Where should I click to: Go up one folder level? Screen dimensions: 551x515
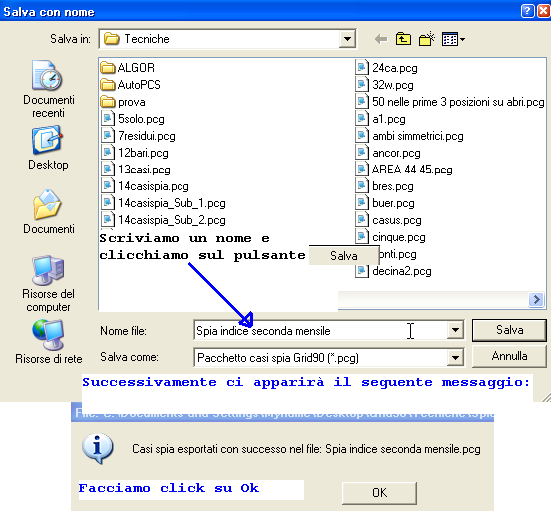(x=403, y=39)
